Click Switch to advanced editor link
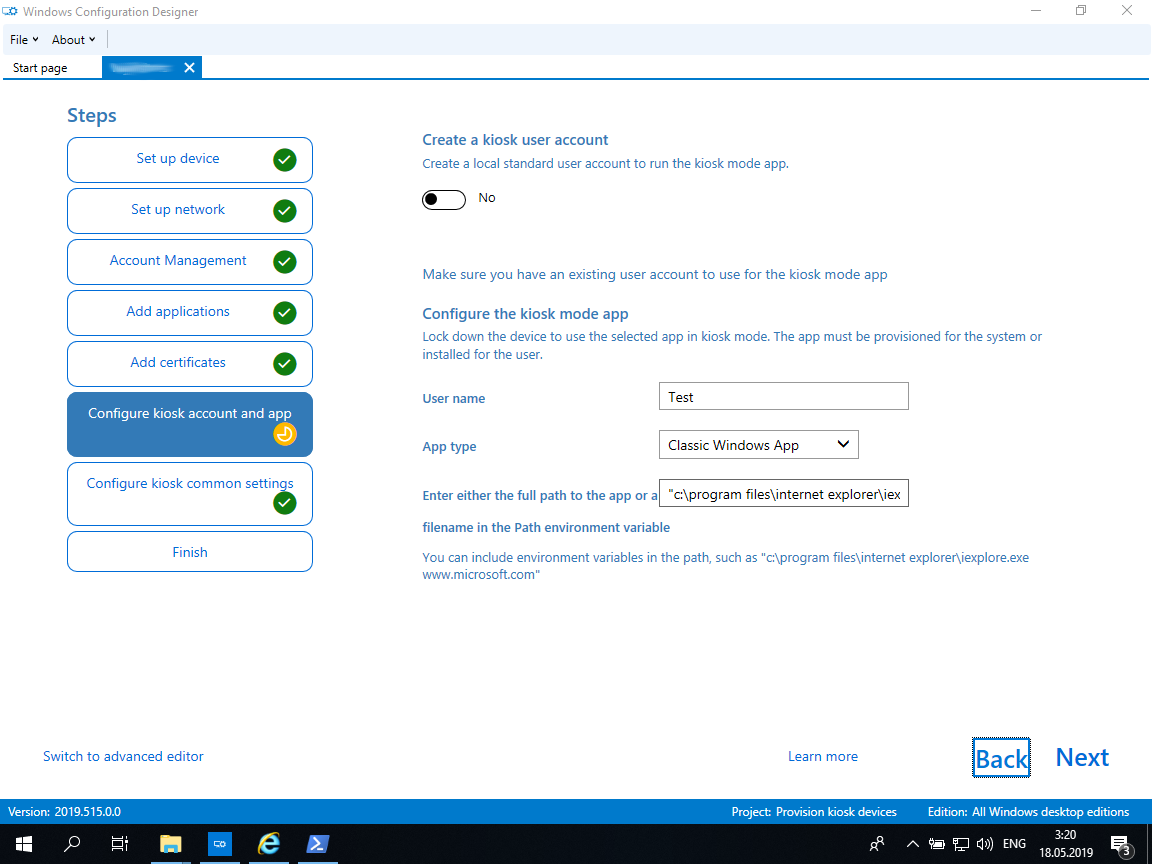 [x=123, y=756]
